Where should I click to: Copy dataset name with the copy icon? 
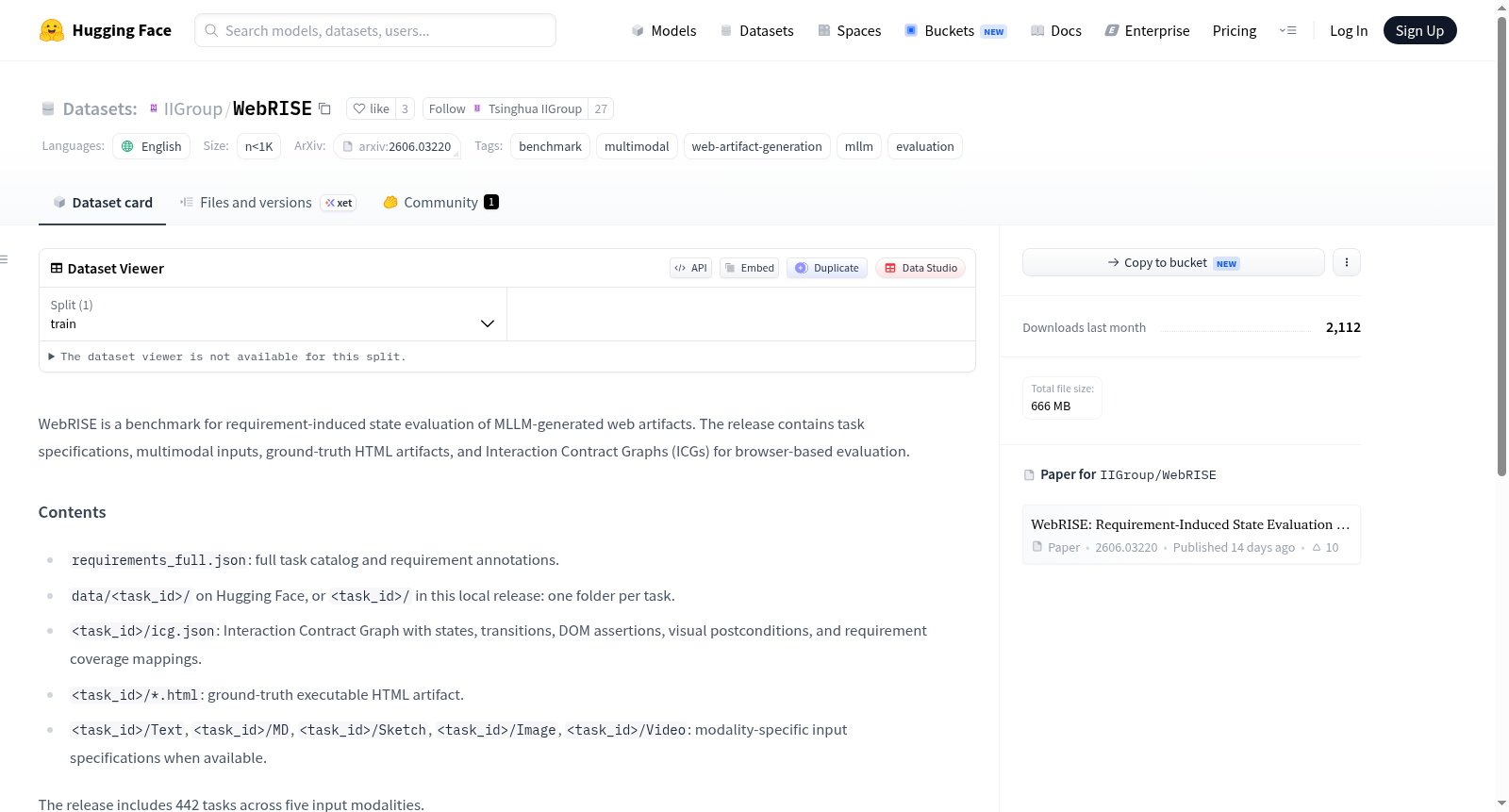pos(324,108)
